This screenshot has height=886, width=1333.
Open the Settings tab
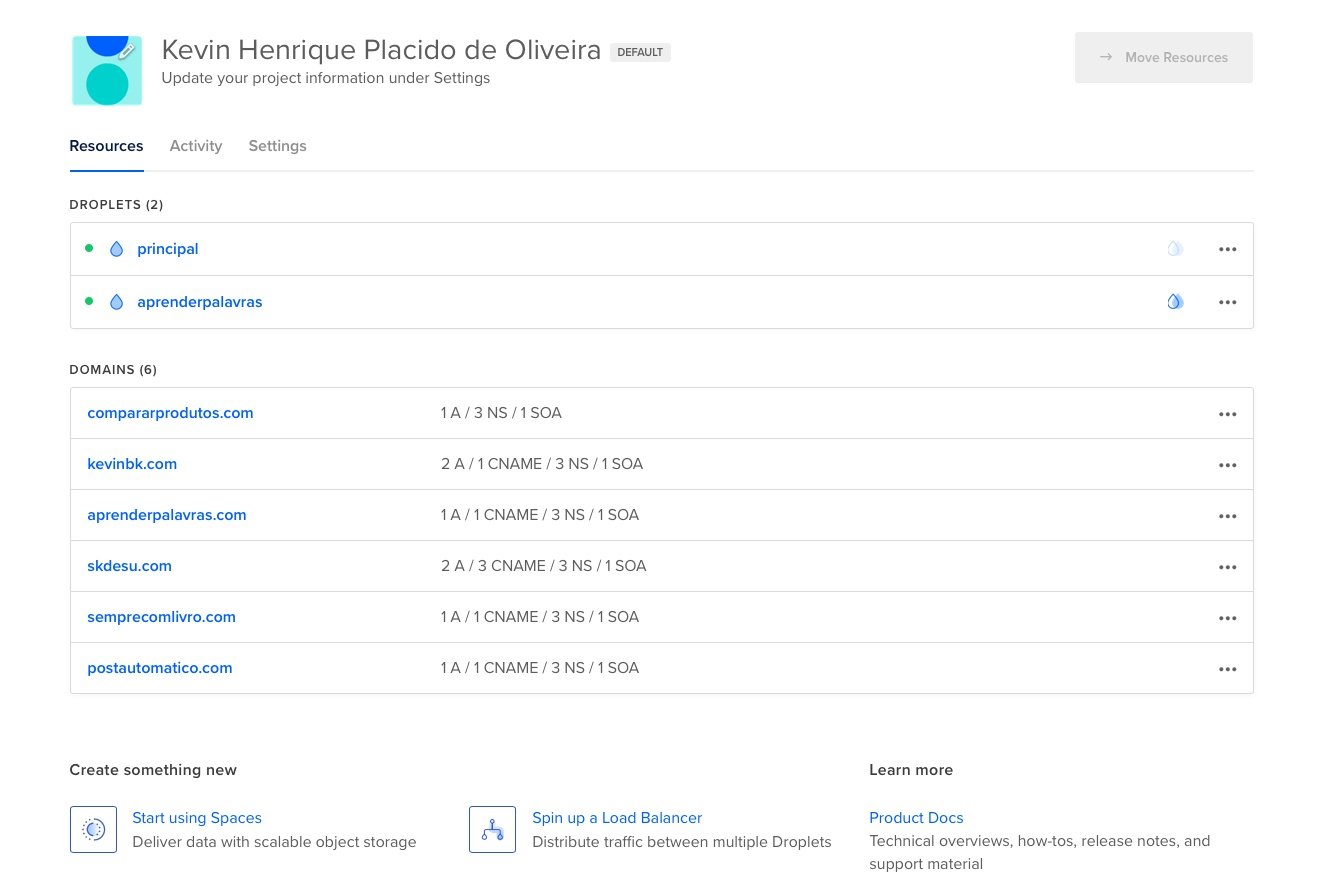(277, 146)
